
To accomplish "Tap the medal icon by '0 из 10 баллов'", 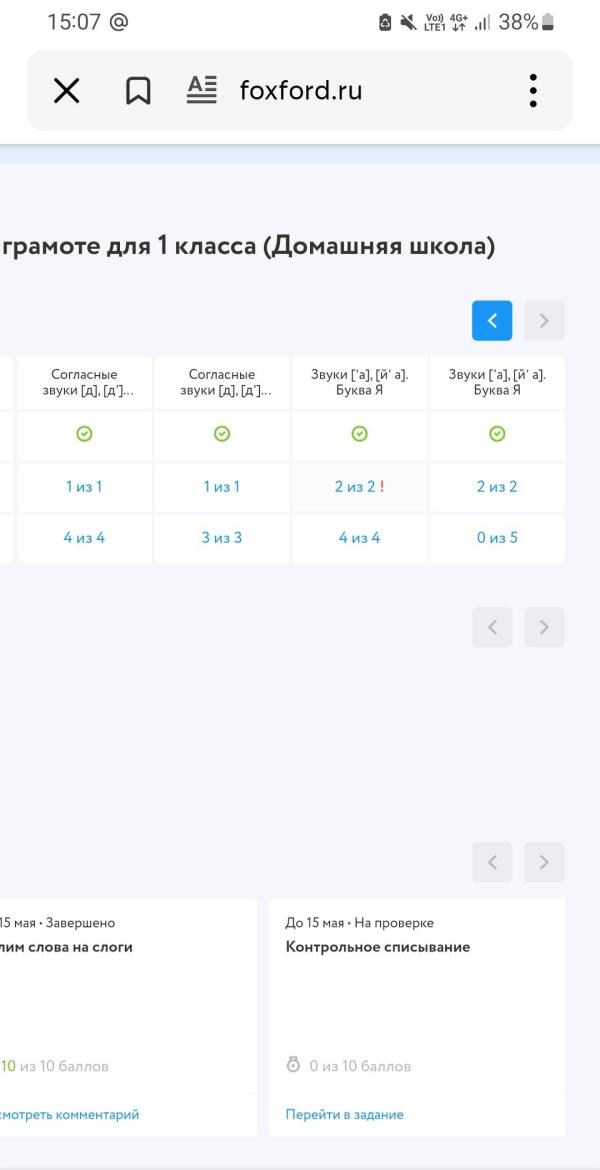I will pyautogui.click(x=293, y=1066).
